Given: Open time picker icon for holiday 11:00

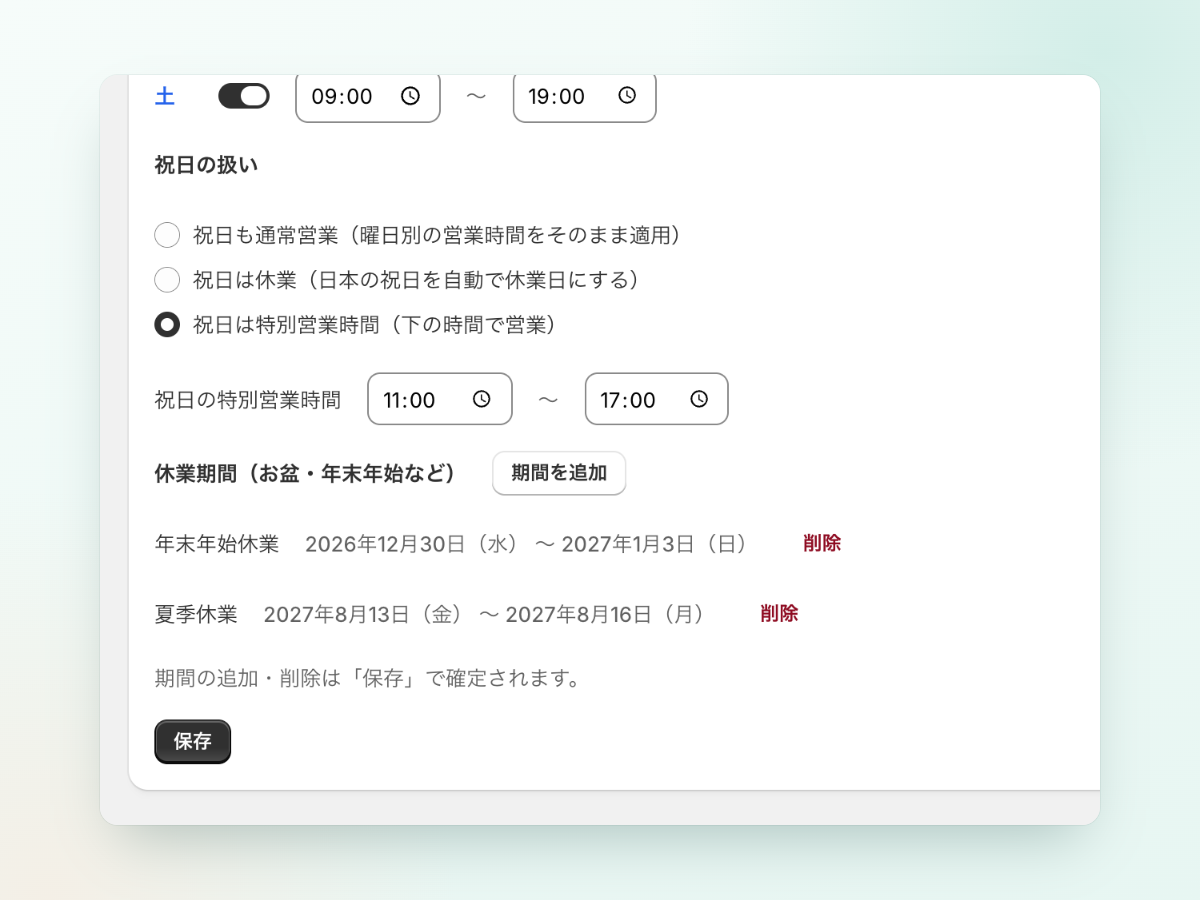Looking at the screenshot, I should click(x=482, y=399).
